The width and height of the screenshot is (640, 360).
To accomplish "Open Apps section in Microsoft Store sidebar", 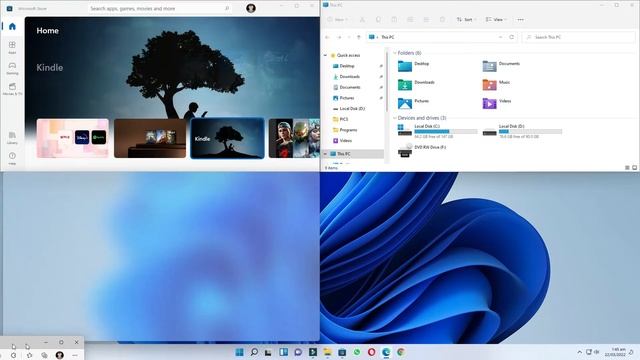I will [12, 47].
